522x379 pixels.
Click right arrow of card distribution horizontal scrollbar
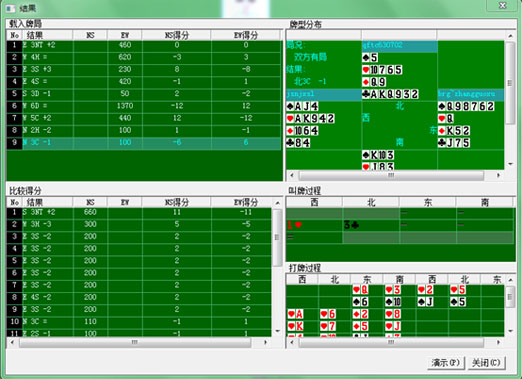click(498, 175)
